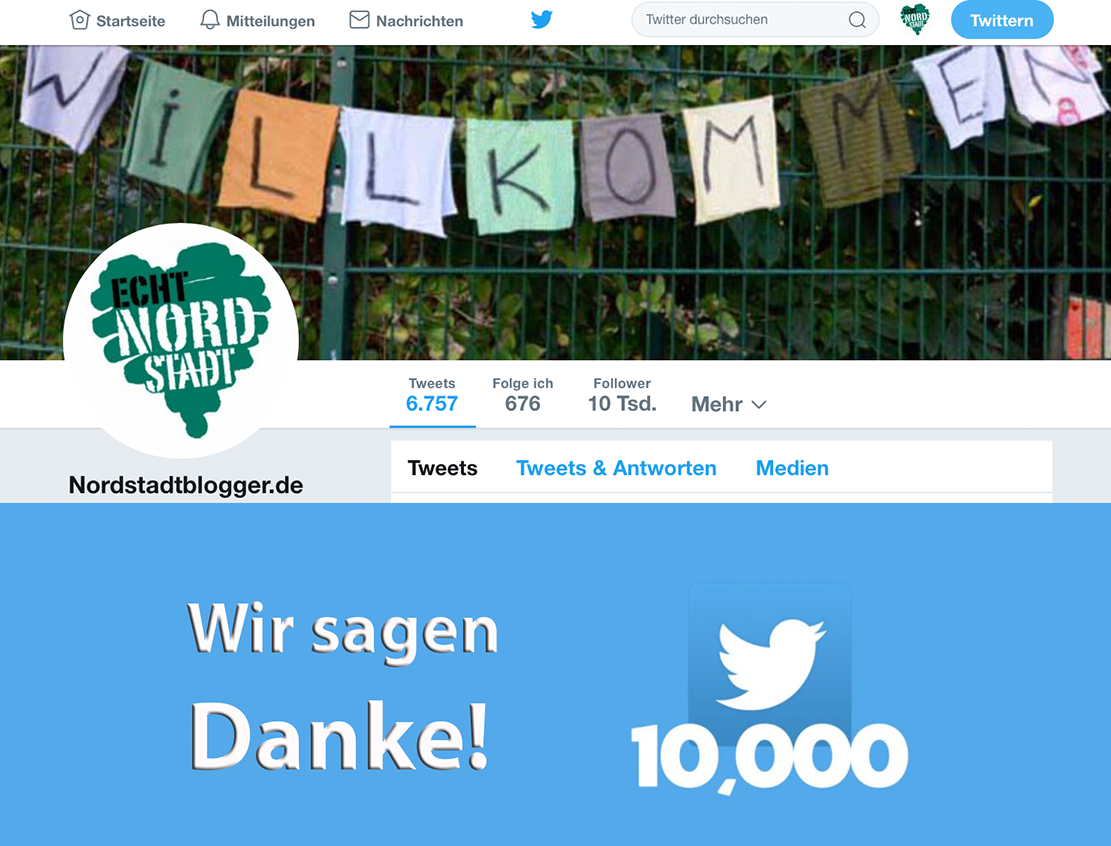This screenshot has height=846, width=1111.
Task: Click the Twittern button
Action: pos(1002,20)
